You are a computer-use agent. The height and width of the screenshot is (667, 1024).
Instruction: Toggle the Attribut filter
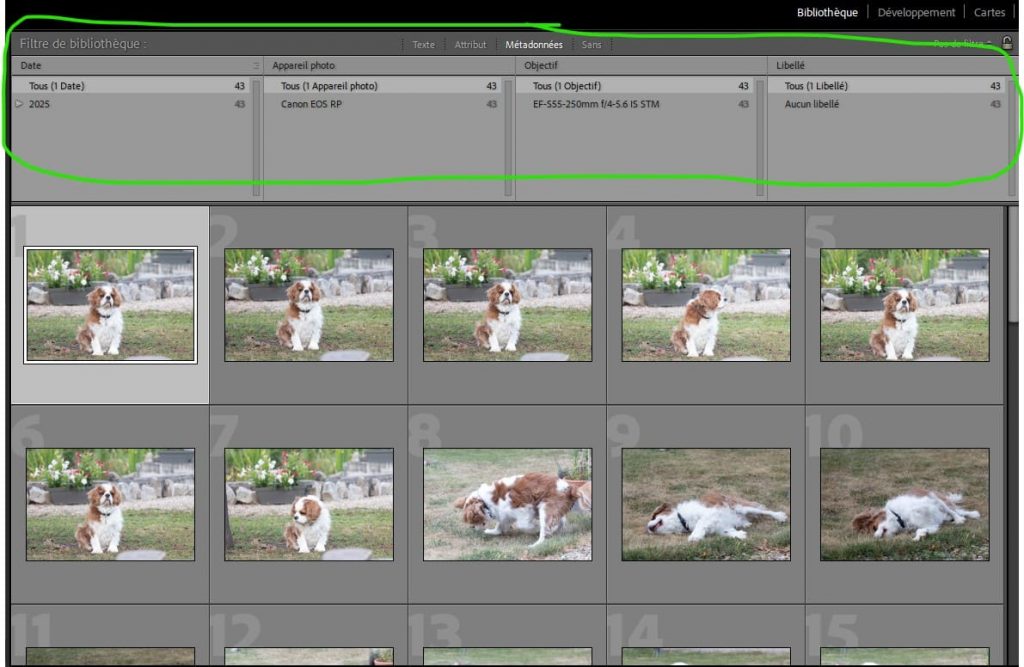[470, 44]
